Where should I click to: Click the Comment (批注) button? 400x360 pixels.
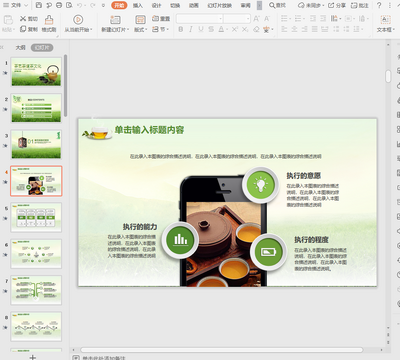(x=360, y=5)
